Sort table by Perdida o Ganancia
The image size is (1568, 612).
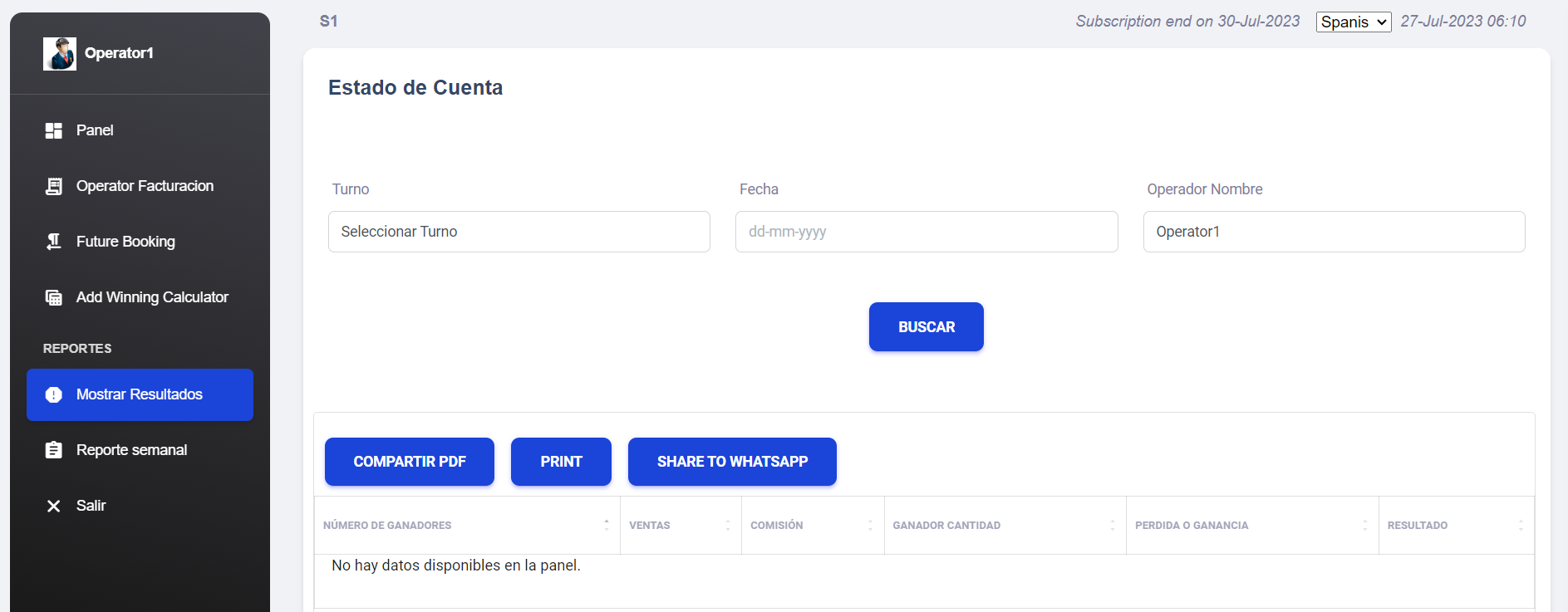tap(1252, 525)
